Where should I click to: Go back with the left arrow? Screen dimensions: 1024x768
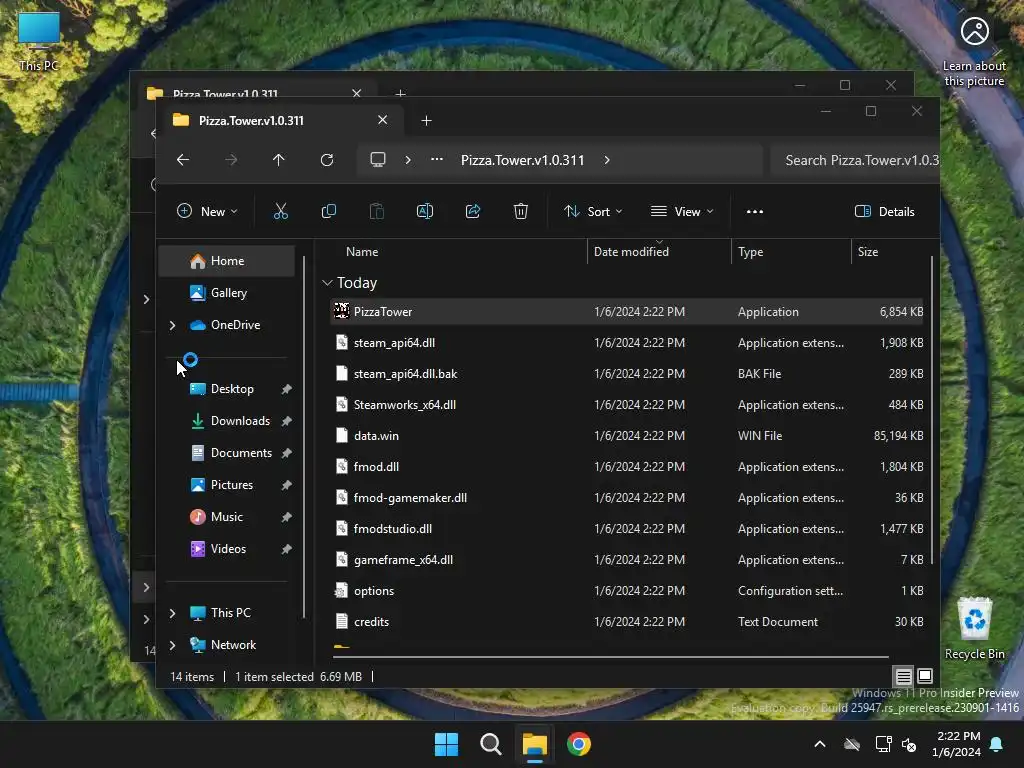183,160
